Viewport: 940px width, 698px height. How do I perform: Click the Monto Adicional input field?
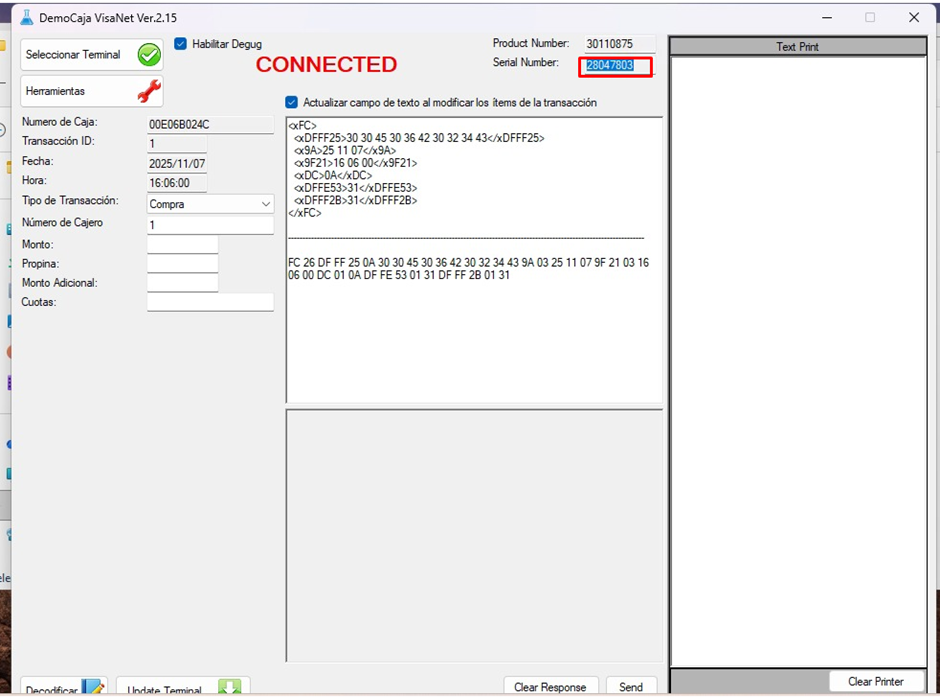[x=182, y=283]
